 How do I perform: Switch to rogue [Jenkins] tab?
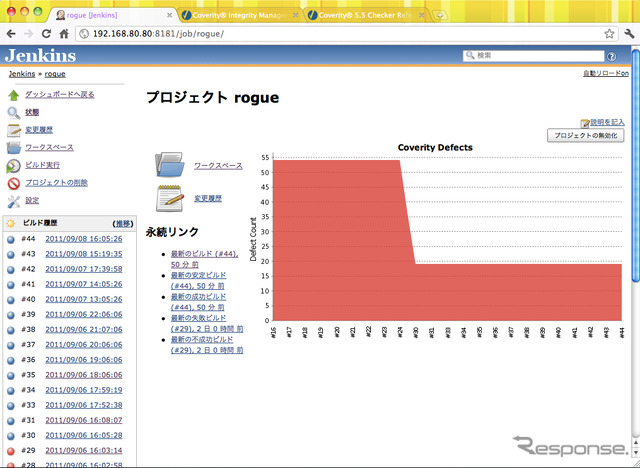pos(113,15)
